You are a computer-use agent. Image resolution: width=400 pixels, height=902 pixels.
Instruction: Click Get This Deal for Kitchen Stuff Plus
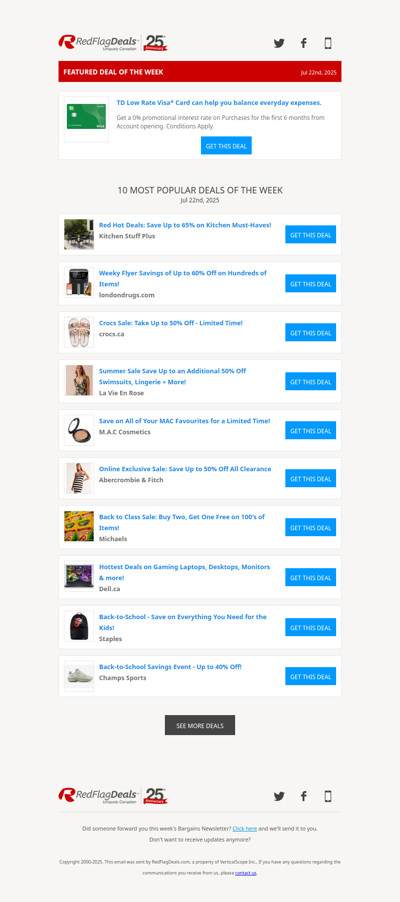pos(310,235)
